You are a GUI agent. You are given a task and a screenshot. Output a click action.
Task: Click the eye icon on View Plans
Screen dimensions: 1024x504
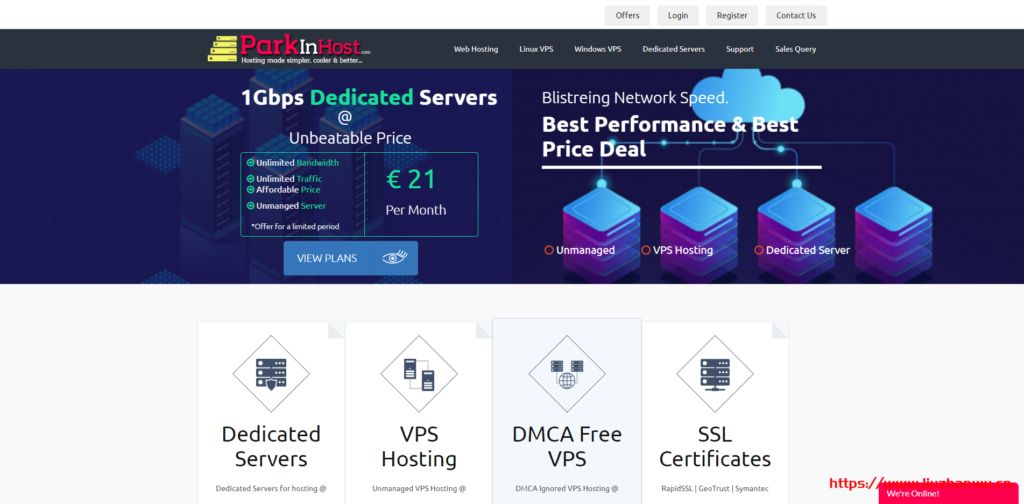coord(394,258)
